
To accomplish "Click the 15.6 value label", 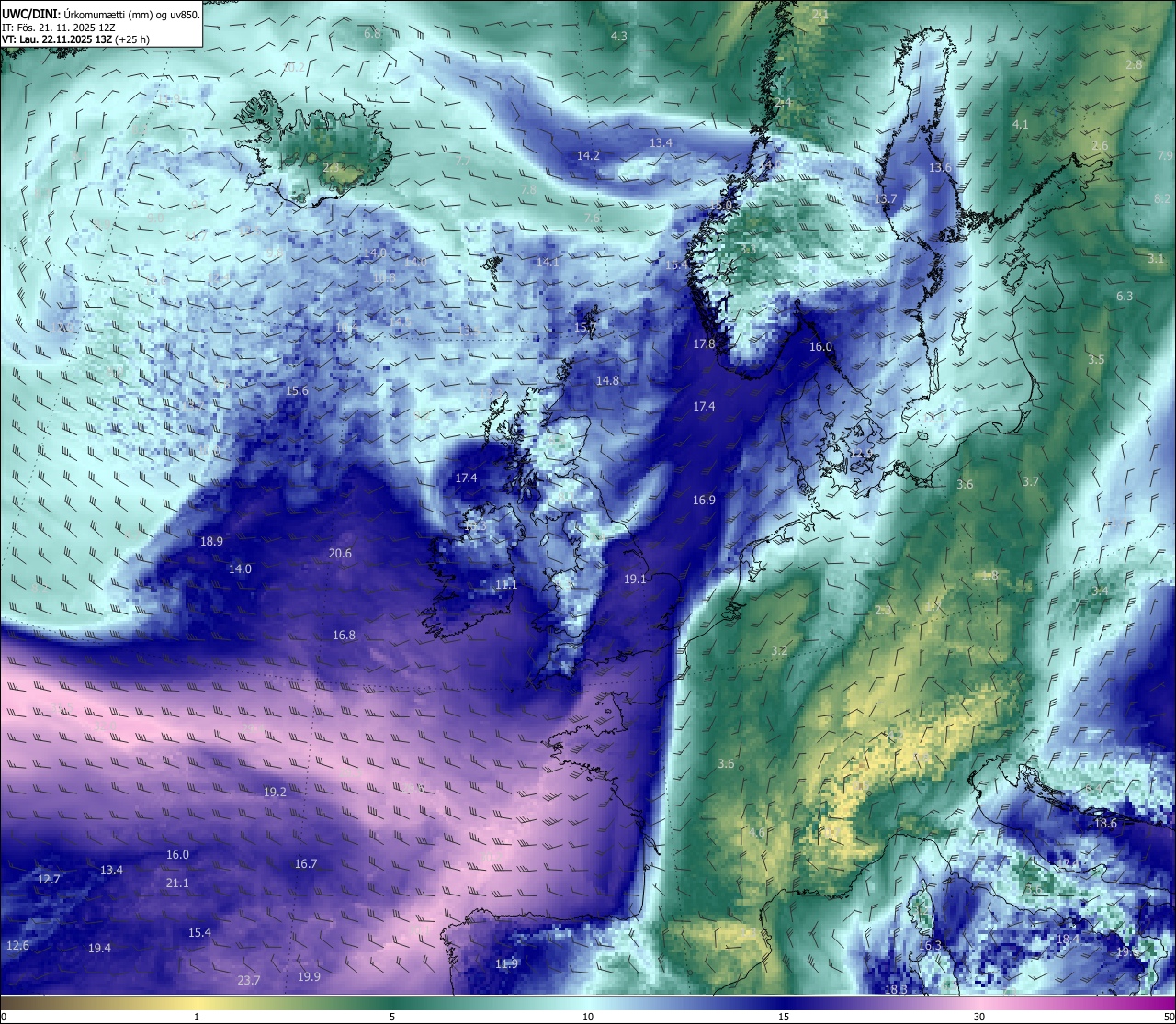I will pyautogui.click(x=297, y=390).
